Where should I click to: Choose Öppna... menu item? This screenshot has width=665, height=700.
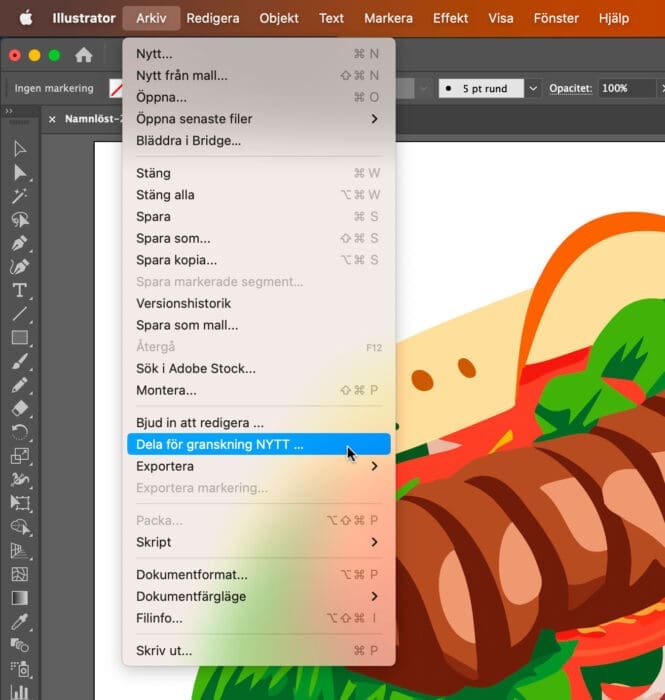(x=259, y=97)
